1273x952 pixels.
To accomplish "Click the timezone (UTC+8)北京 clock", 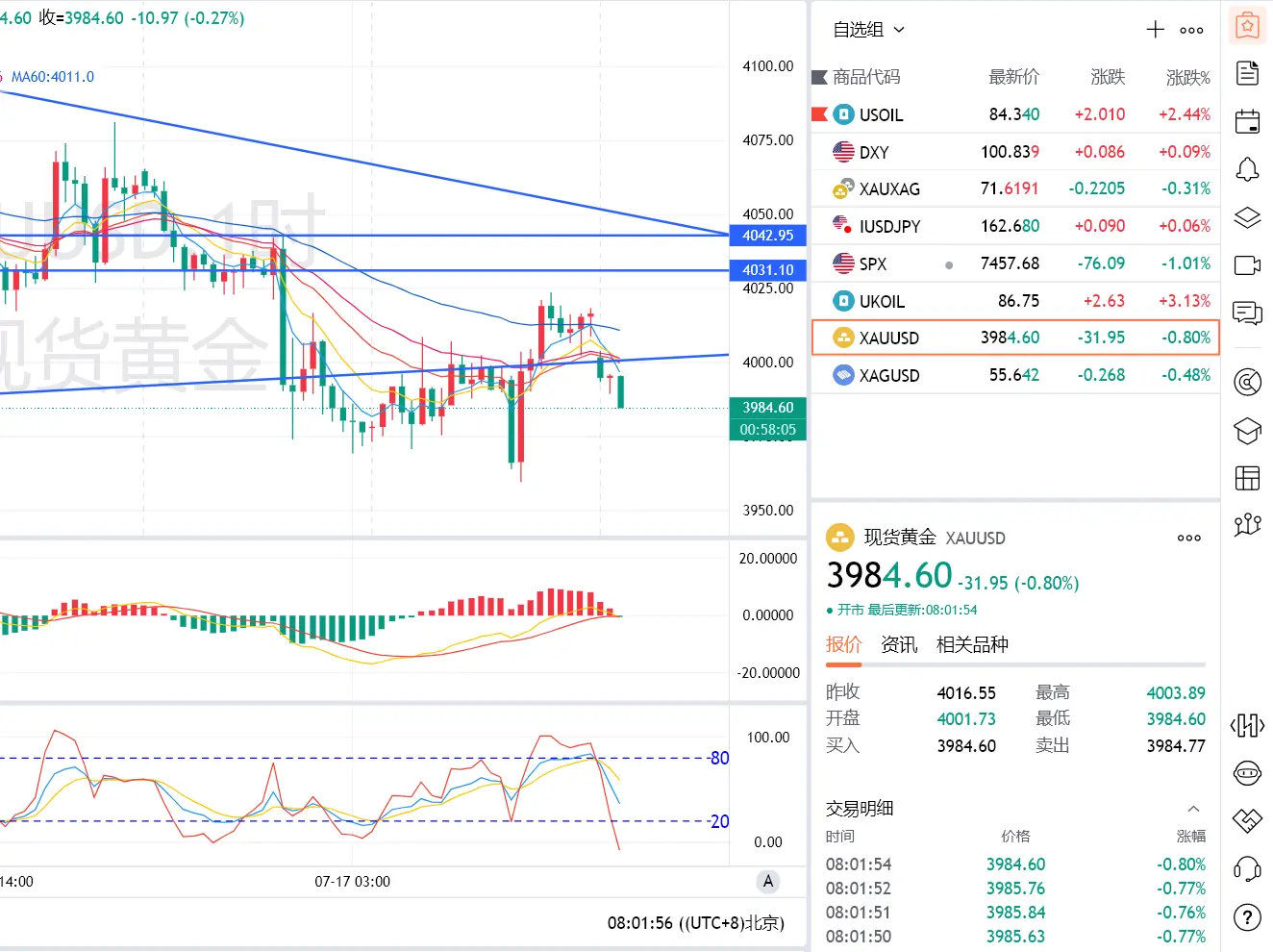I will coord(696,923).
